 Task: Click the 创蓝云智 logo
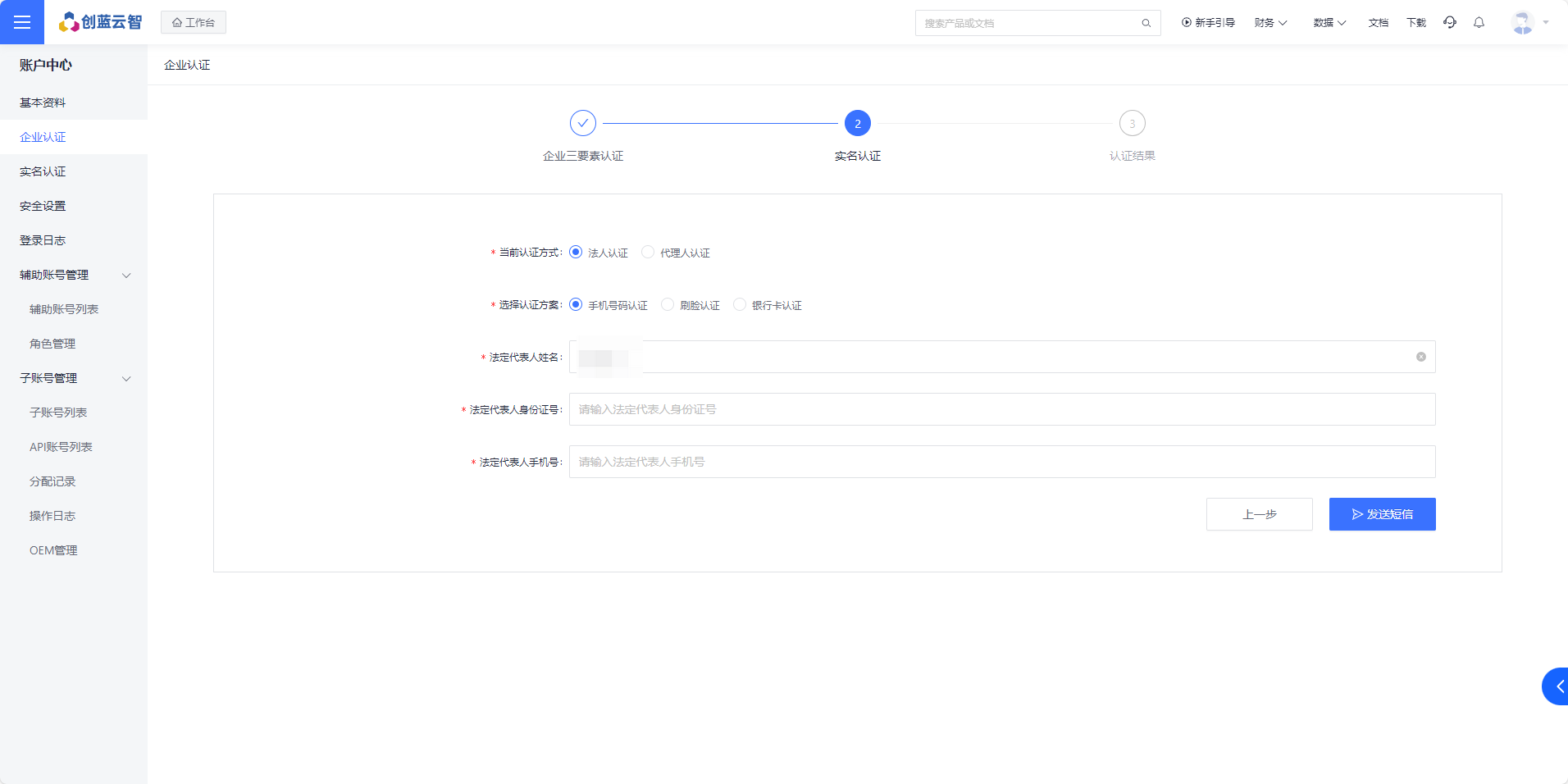tap(100, 22)
